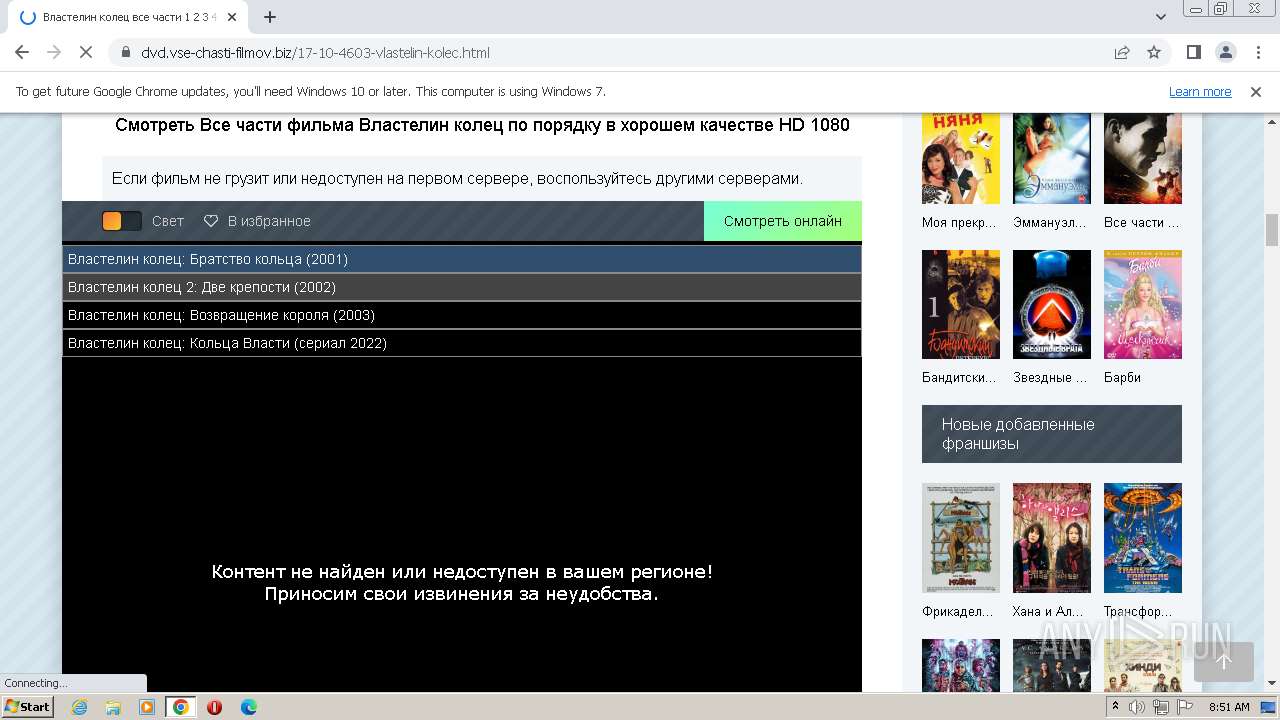Open Action Center flag tray icon
This screenshot has height=720, width=1280.
1183,707
